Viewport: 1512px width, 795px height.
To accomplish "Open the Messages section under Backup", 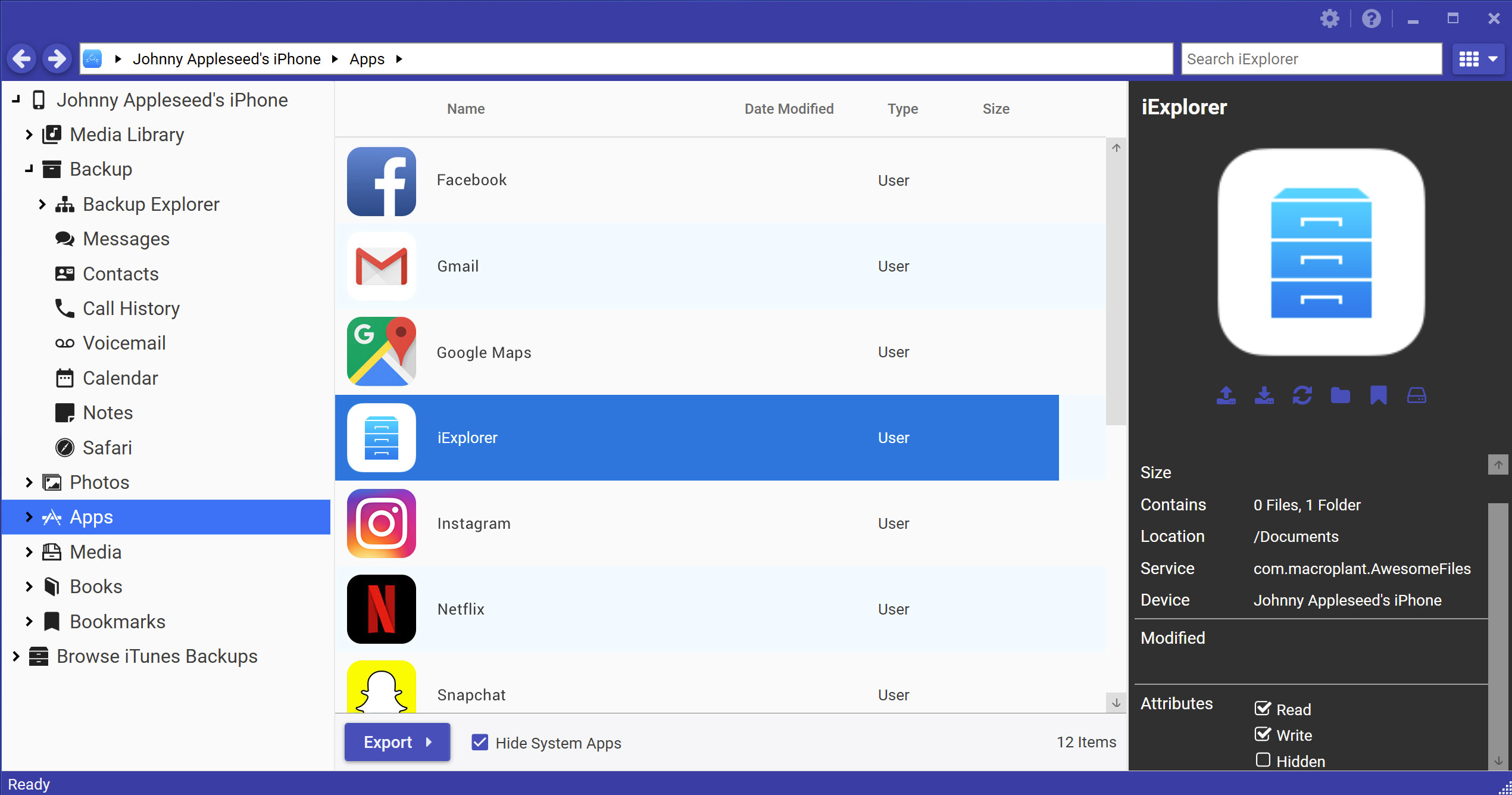I will (126, 239).
